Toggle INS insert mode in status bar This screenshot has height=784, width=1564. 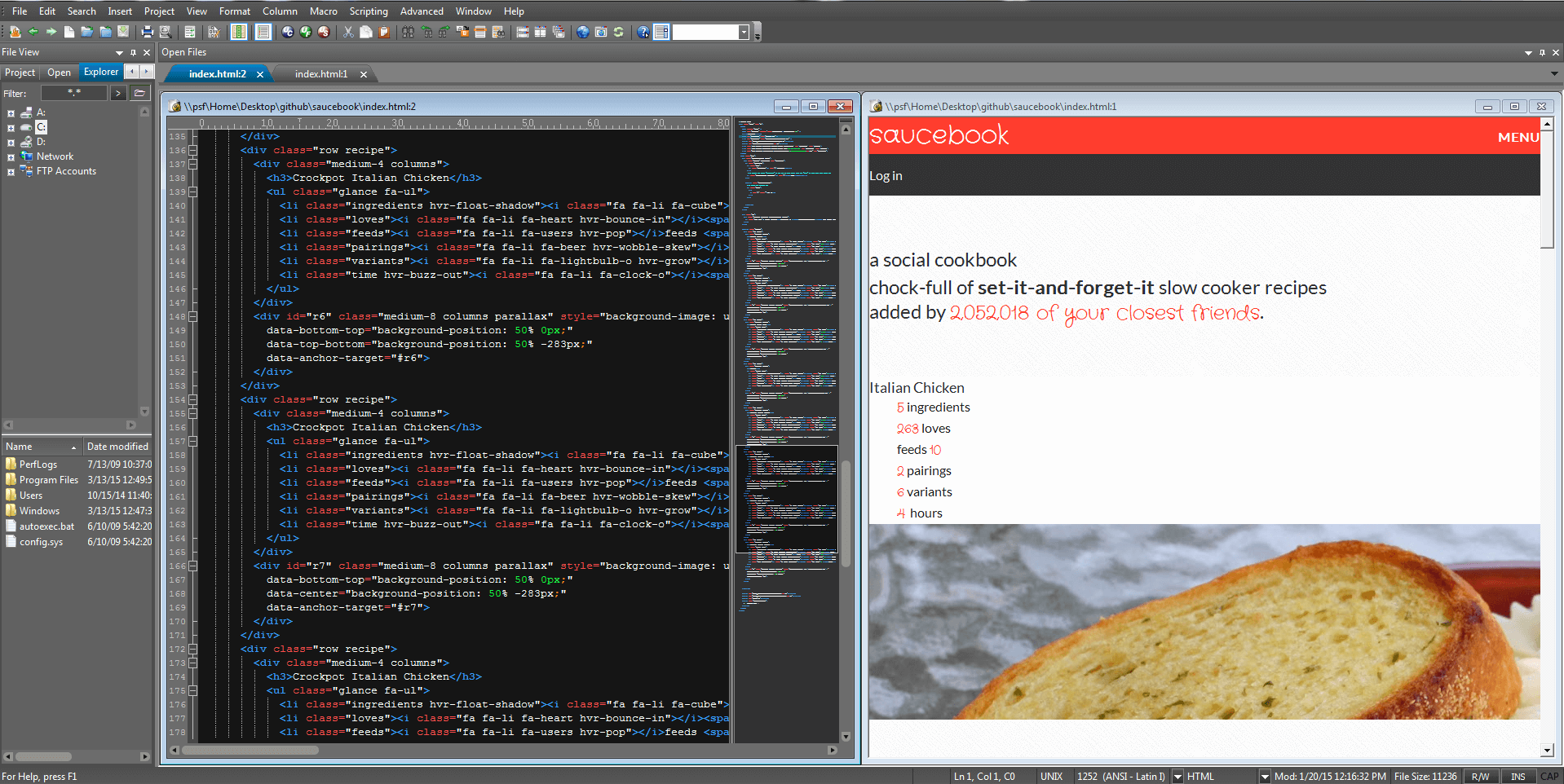[x=1518, y=777]
